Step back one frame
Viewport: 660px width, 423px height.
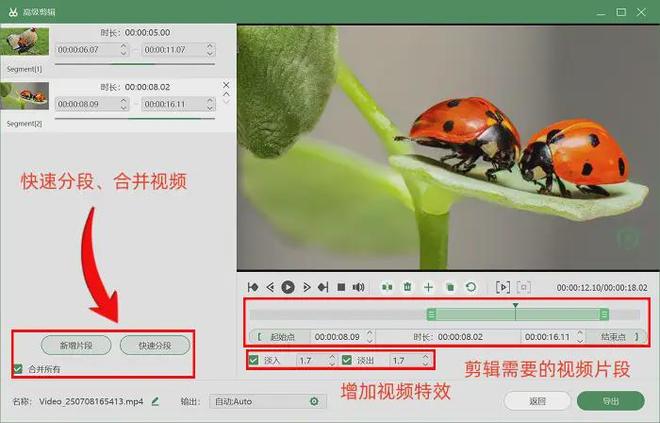pos(270,287)
